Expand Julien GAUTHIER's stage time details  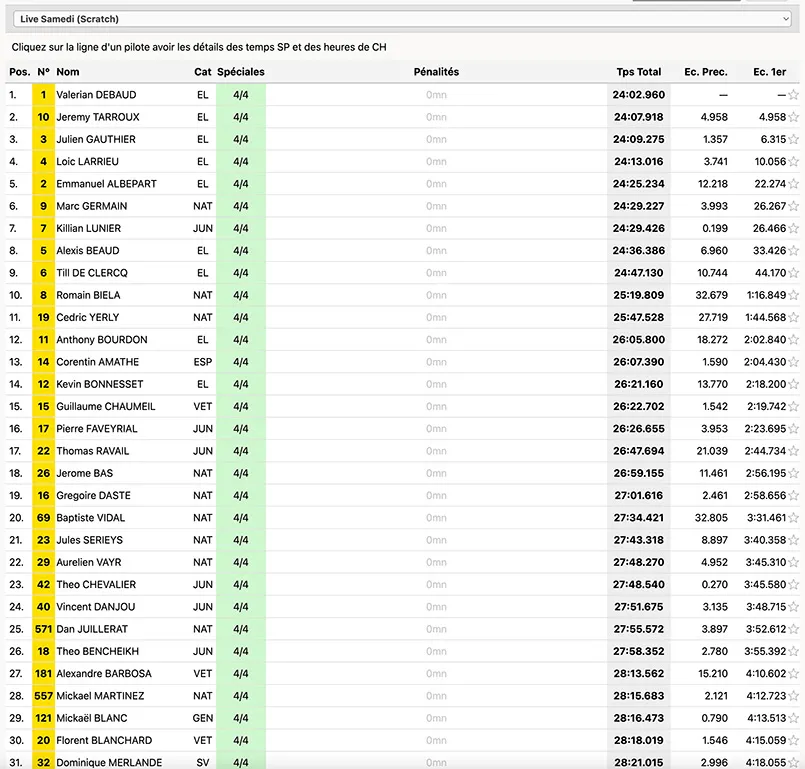pos(402,139)
